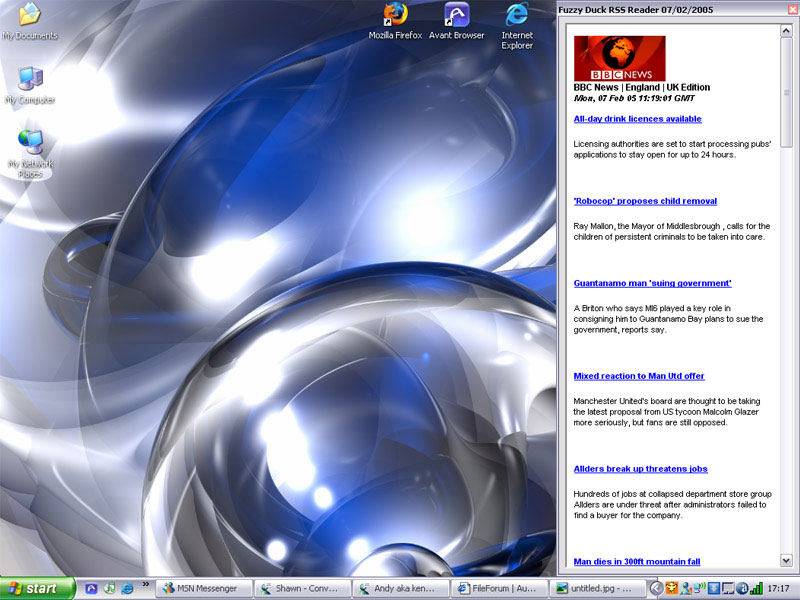Screen dimensions: 800x600
Task: Click the system clock showing 17:17
Action: point(778,589)
